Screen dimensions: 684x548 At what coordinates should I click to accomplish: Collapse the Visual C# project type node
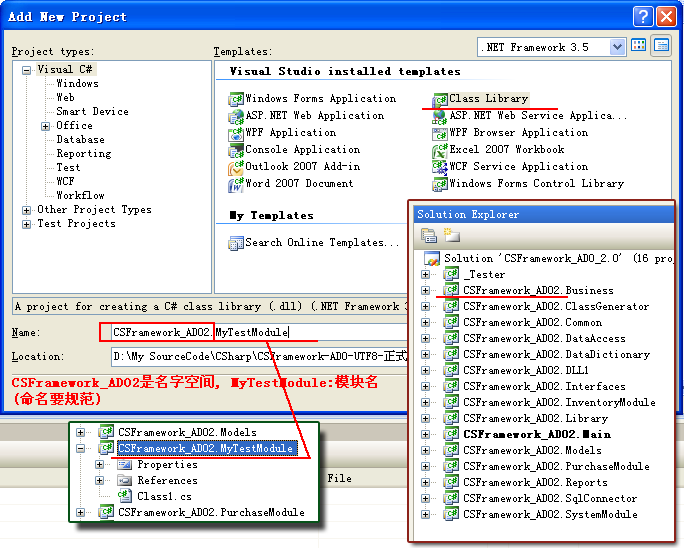pyautogui.click(x=27, y=70)
